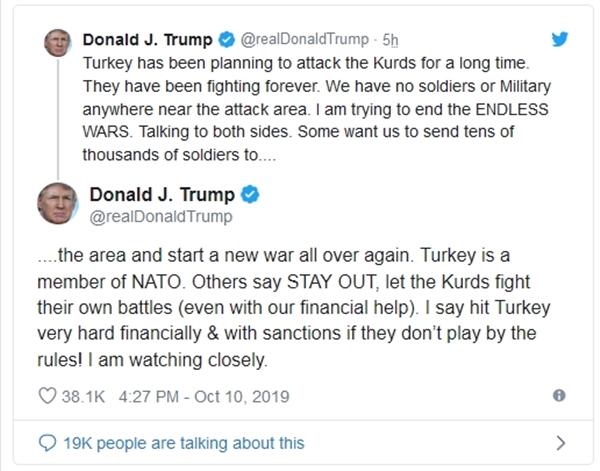Open the small profile avatar of the top tweet
The height and width of the screenshot is (471, 600).
[x=57, y=44]
